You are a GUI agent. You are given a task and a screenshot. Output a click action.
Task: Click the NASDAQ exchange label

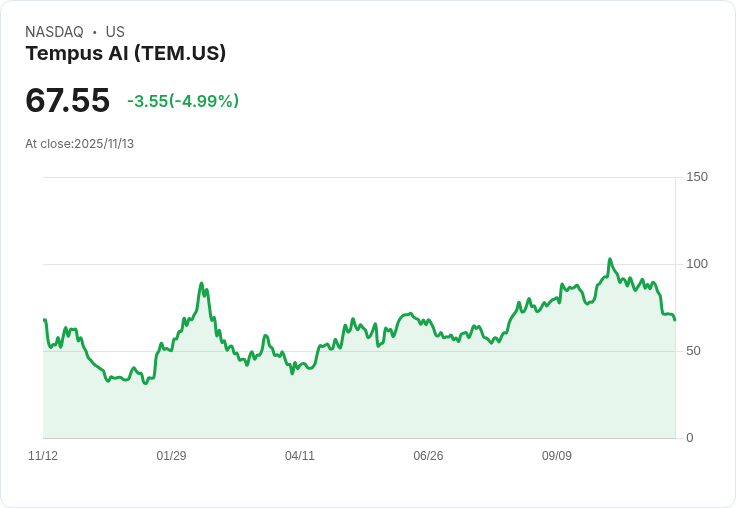pos(54,32)
